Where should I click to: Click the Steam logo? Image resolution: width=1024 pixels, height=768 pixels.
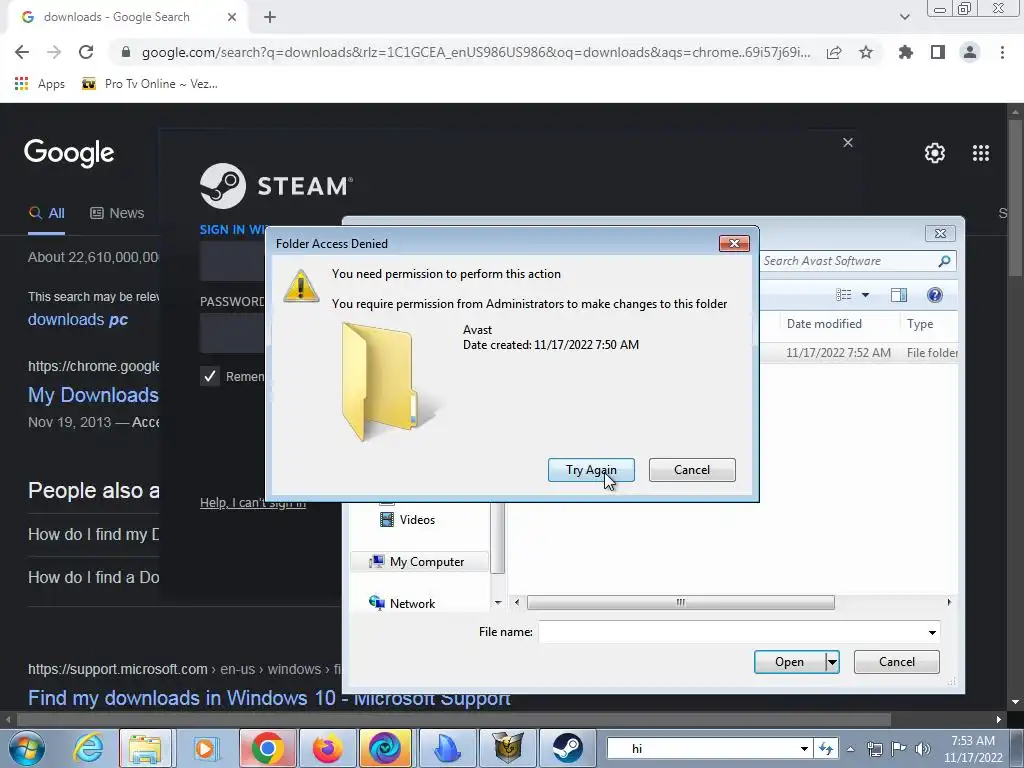pyautogui.click(x=277, y=186)
